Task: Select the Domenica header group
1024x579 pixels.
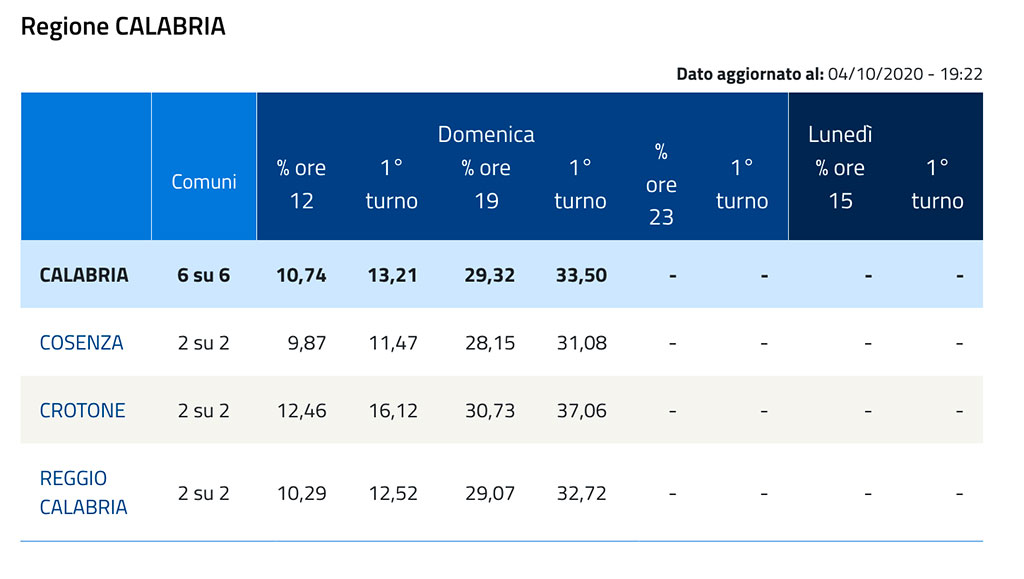Action: 486,134
